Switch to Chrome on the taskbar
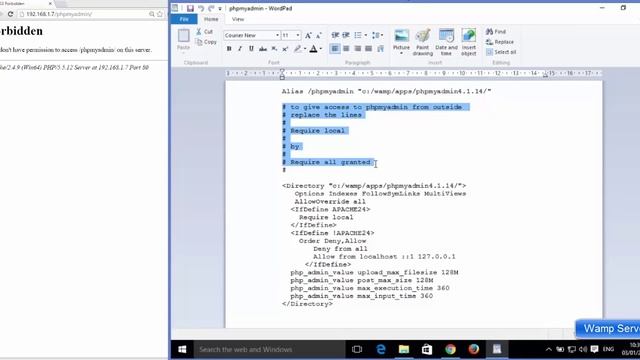Image resolution: width=640 pixels, height=360 pixels. [450, 349]
